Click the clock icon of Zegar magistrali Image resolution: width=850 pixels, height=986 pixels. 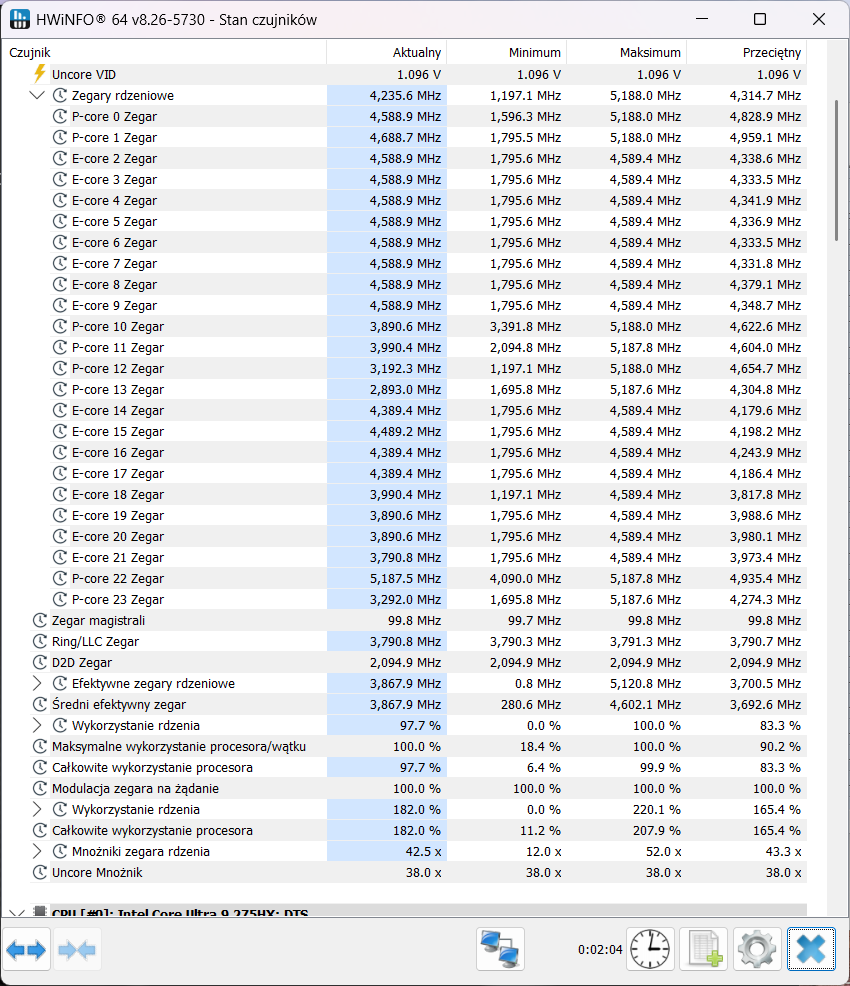click(40, 621)
